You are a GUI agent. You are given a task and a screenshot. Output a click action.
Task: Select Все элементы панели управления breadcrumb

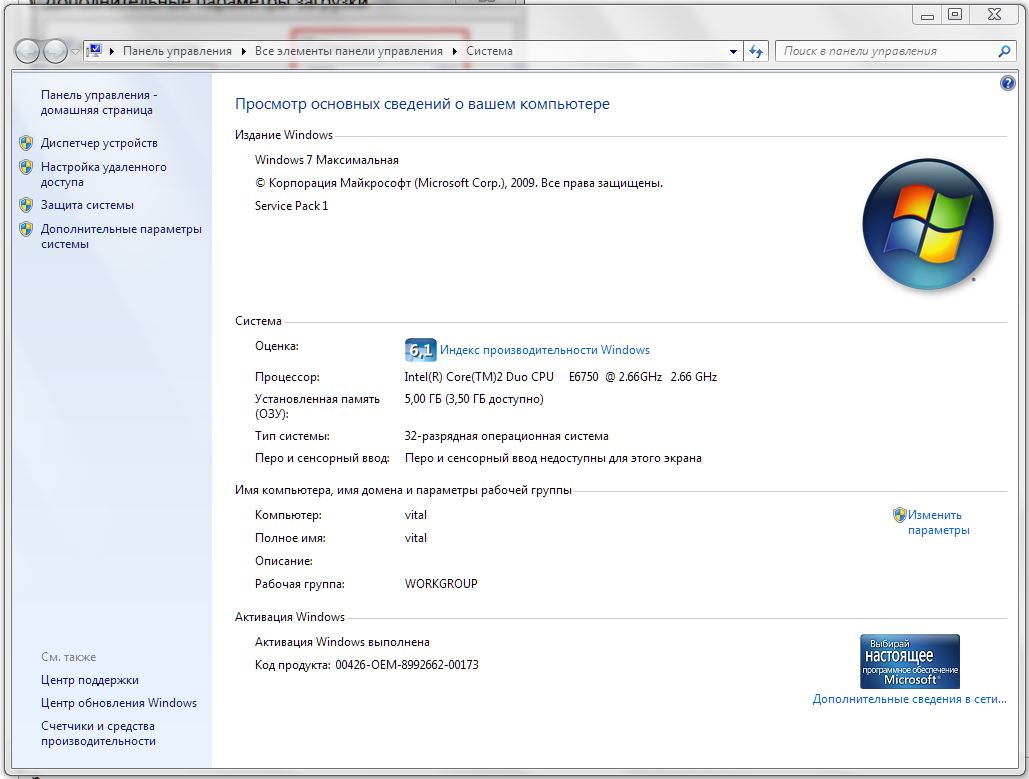click(x=348, y=51)
